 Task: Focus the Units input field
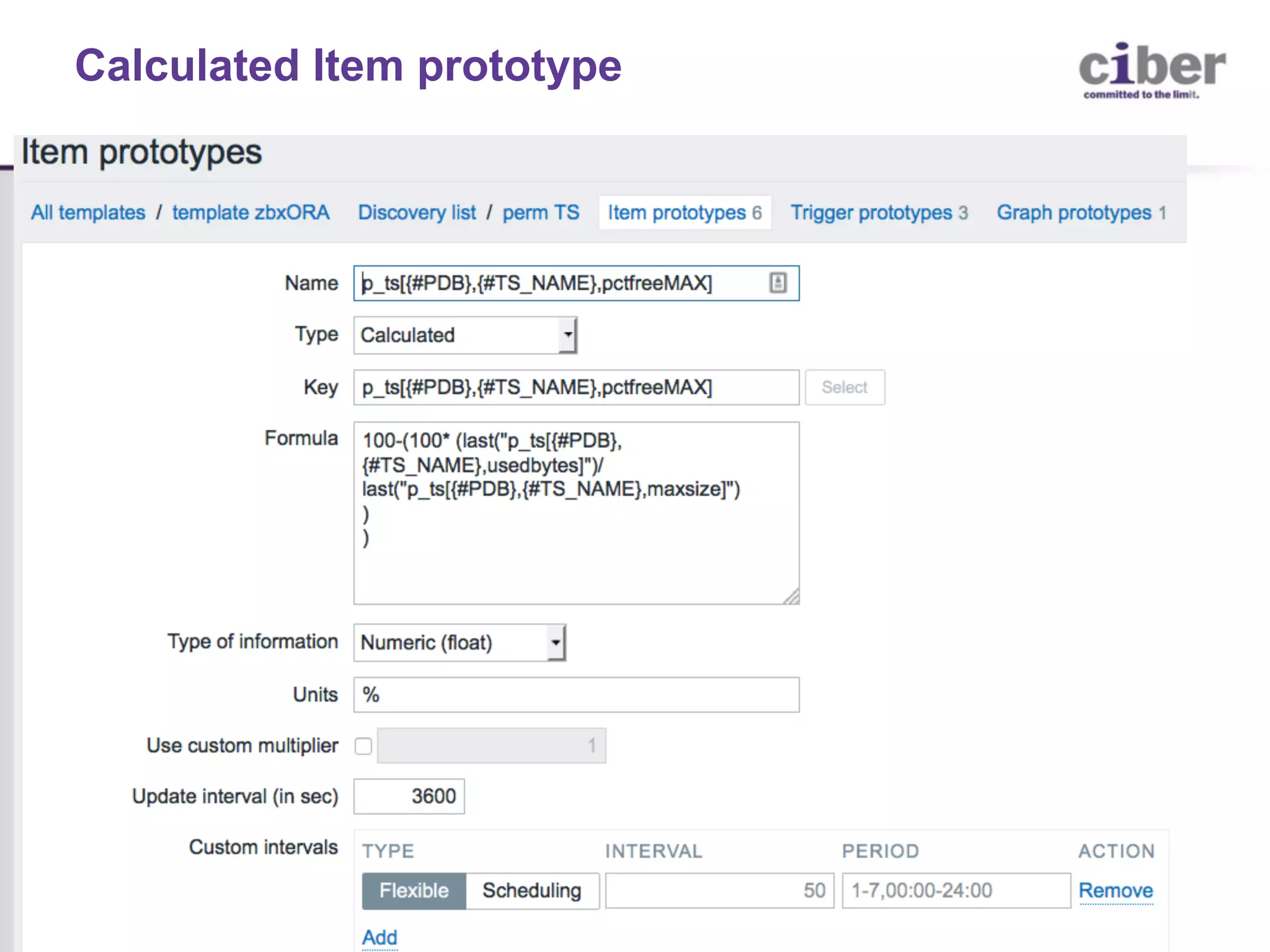576,695
